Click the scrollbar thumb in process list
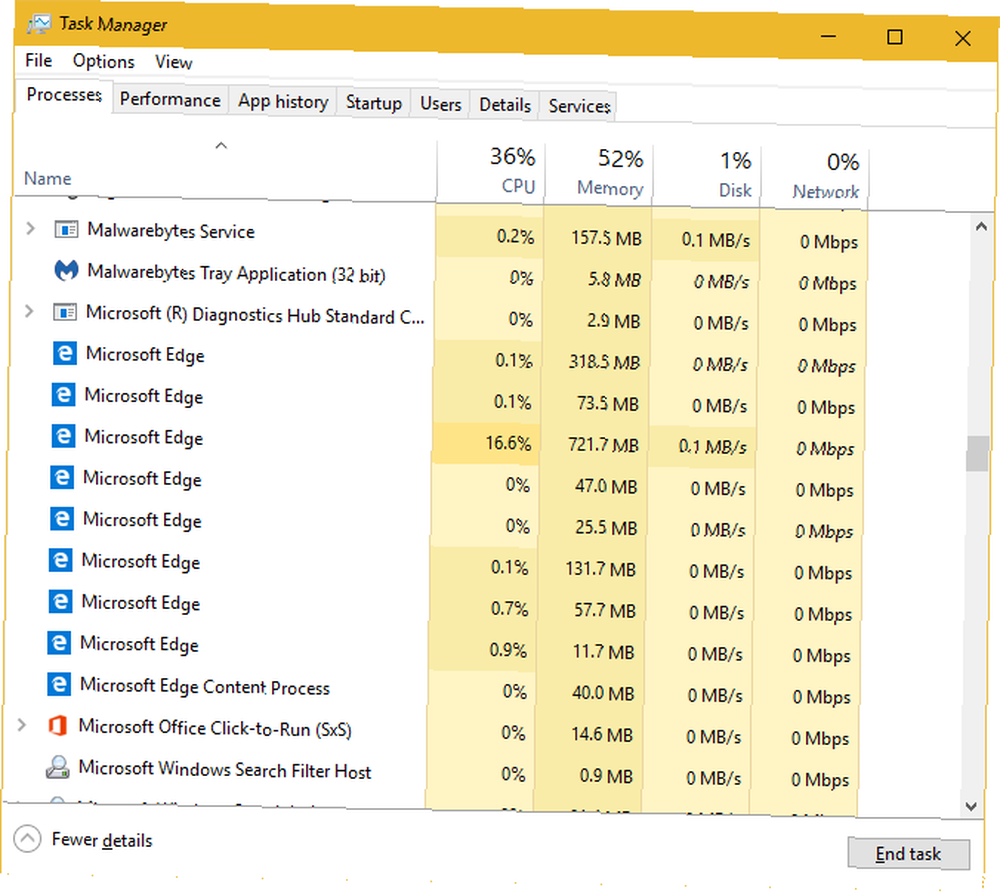1000x894 pixels. [x=976, y=453]
